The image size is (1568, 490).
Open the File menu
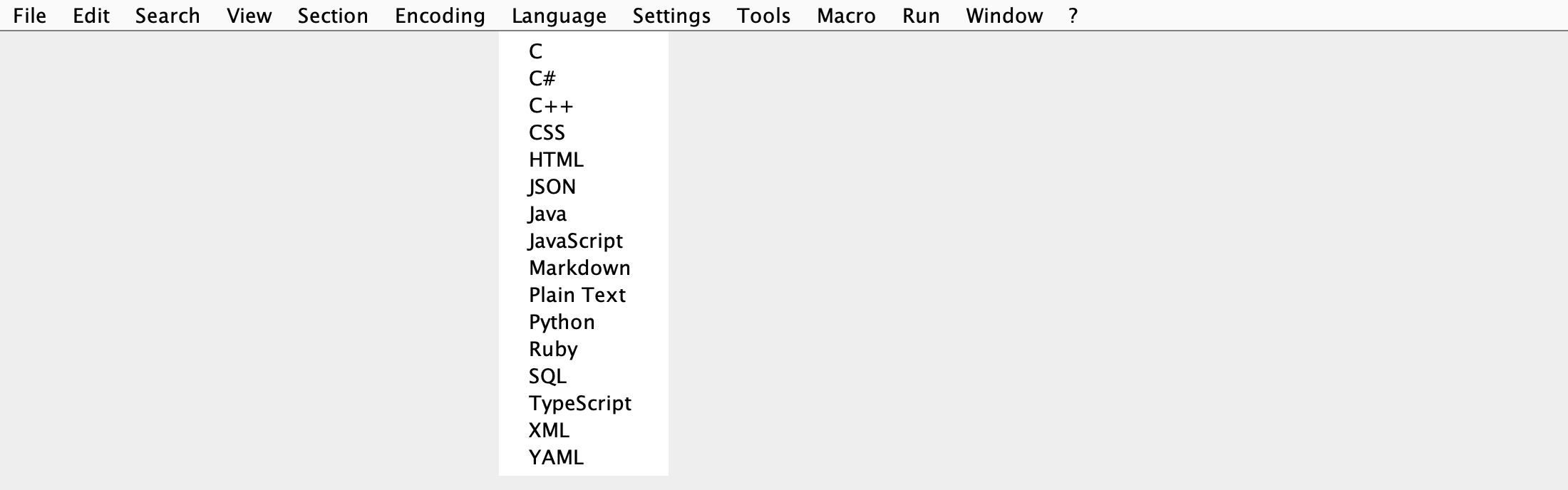(x=30, y=16)
